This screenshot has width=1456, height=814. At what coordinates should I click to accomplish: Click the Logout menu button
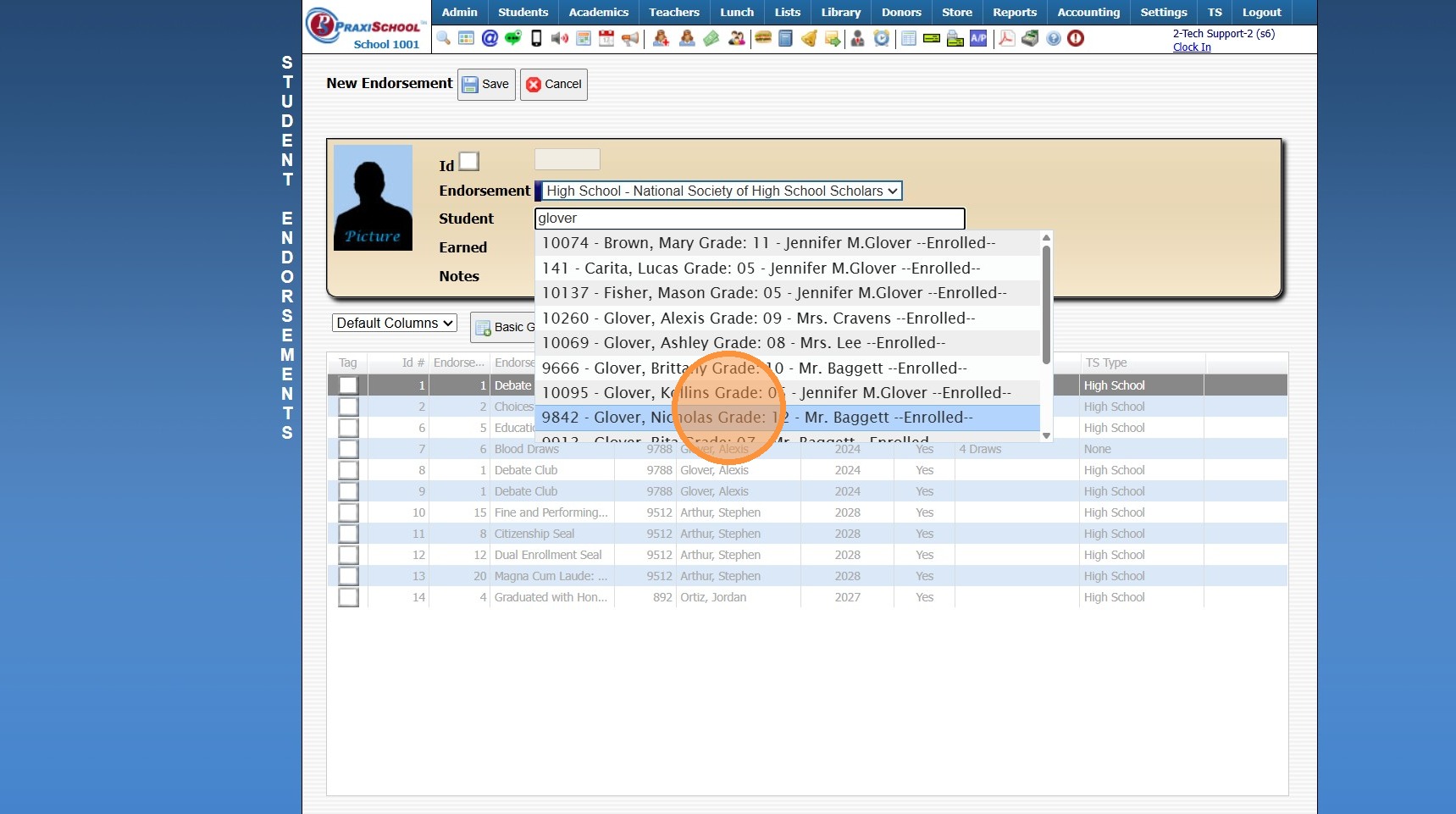pos(1262,12)
